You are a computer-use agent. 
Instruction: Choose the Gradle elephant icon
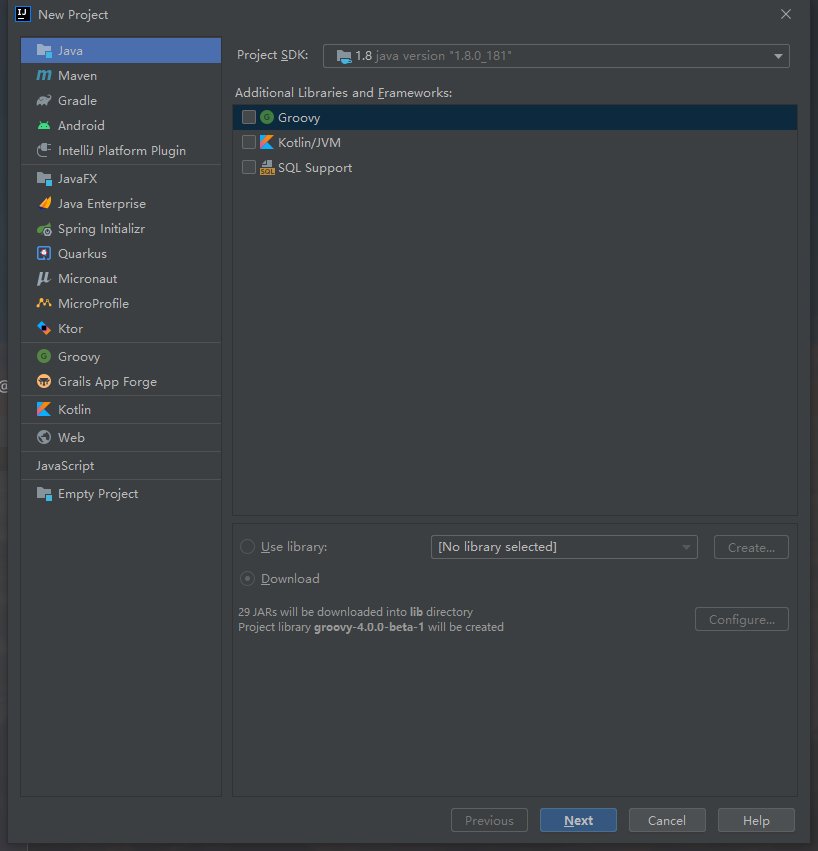[44, 100]
